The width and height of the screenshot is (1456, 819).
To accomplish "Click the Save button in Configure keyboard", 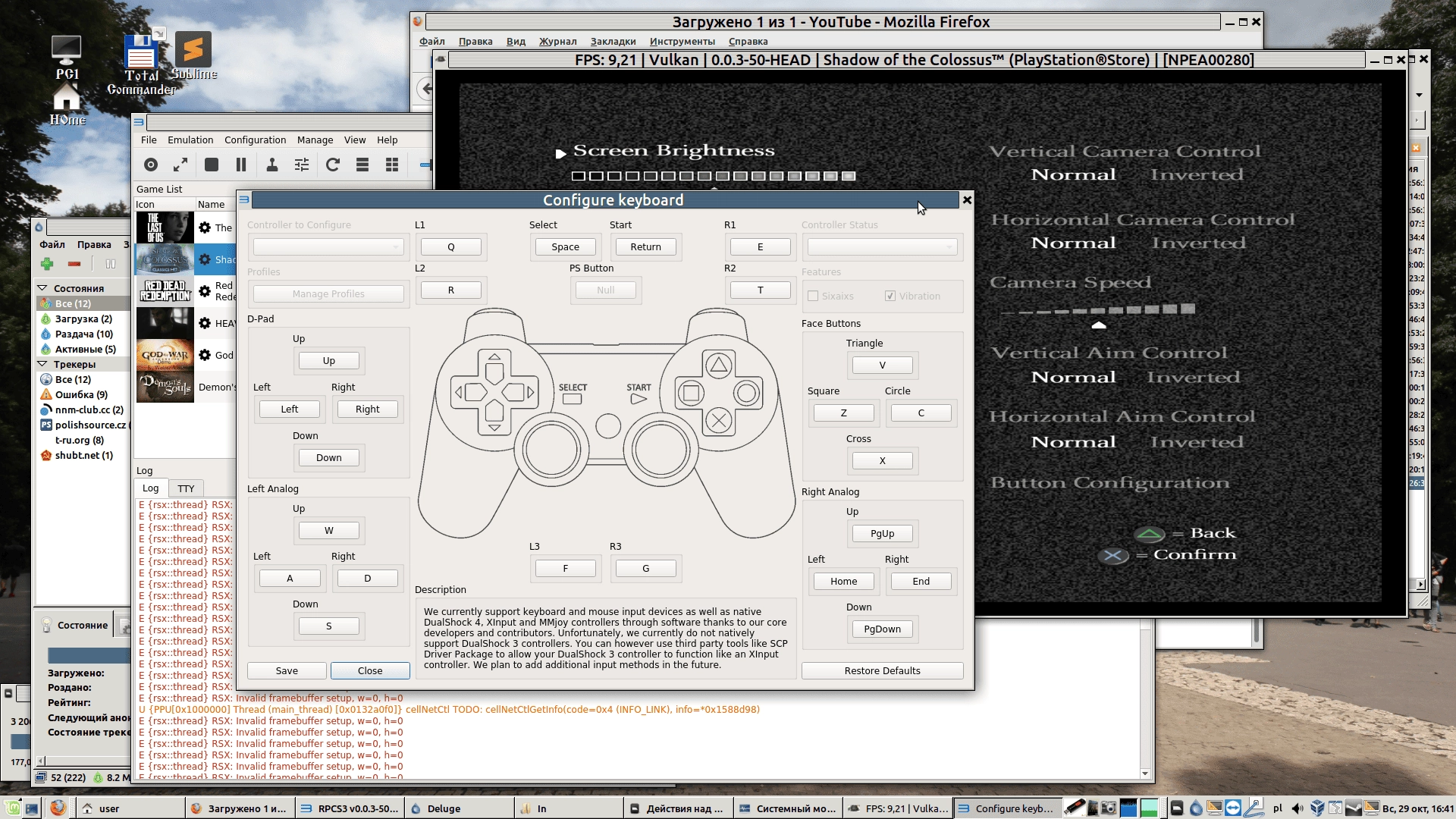I will tap(287, 670).
